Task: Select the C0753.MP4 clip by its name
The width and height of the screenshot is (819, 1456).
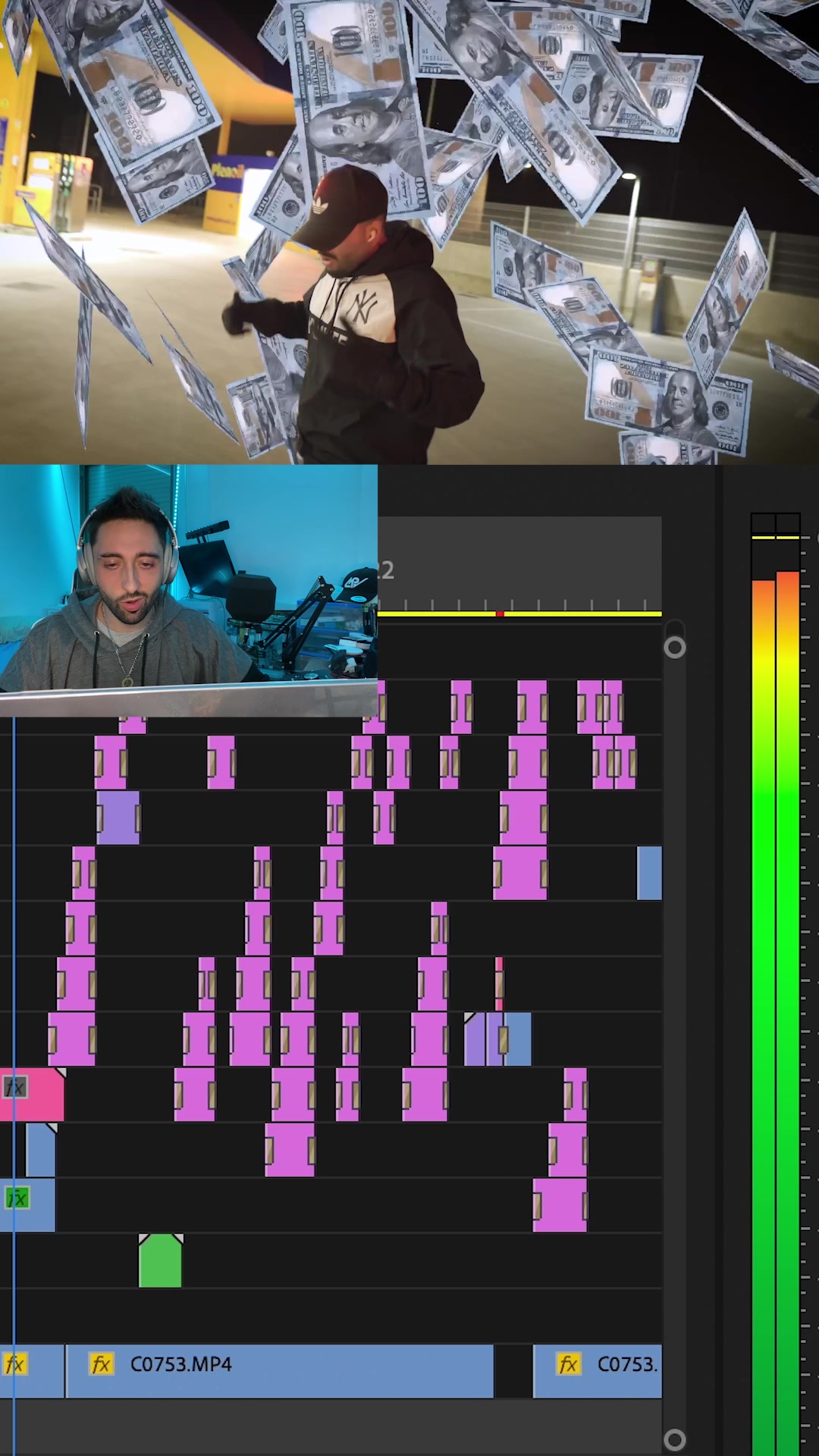Action: 180,1364
